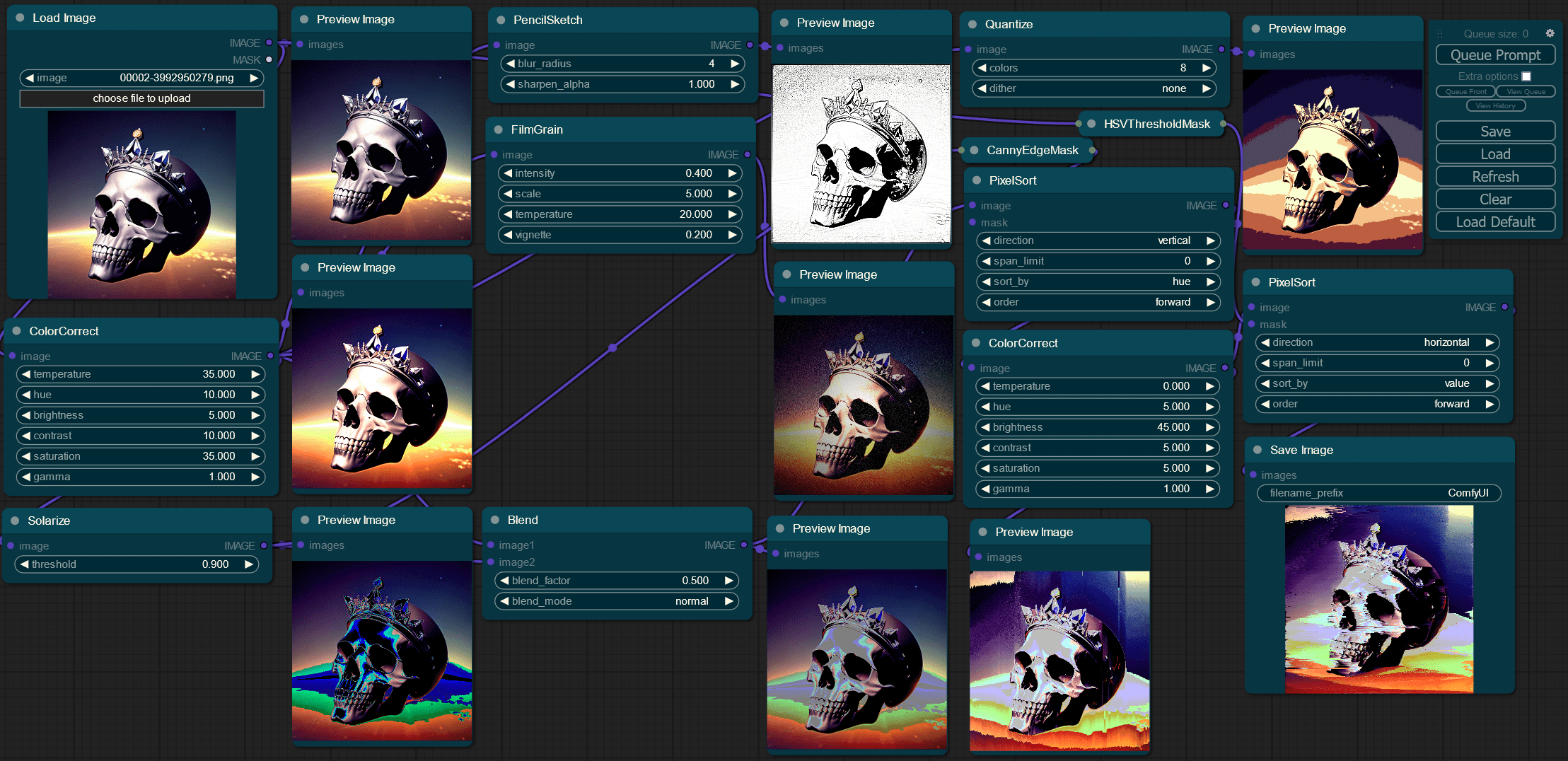Toggle the HSVThresholdMask node collapse dot
1568x761 pixels.
[x=1091, y=124]
